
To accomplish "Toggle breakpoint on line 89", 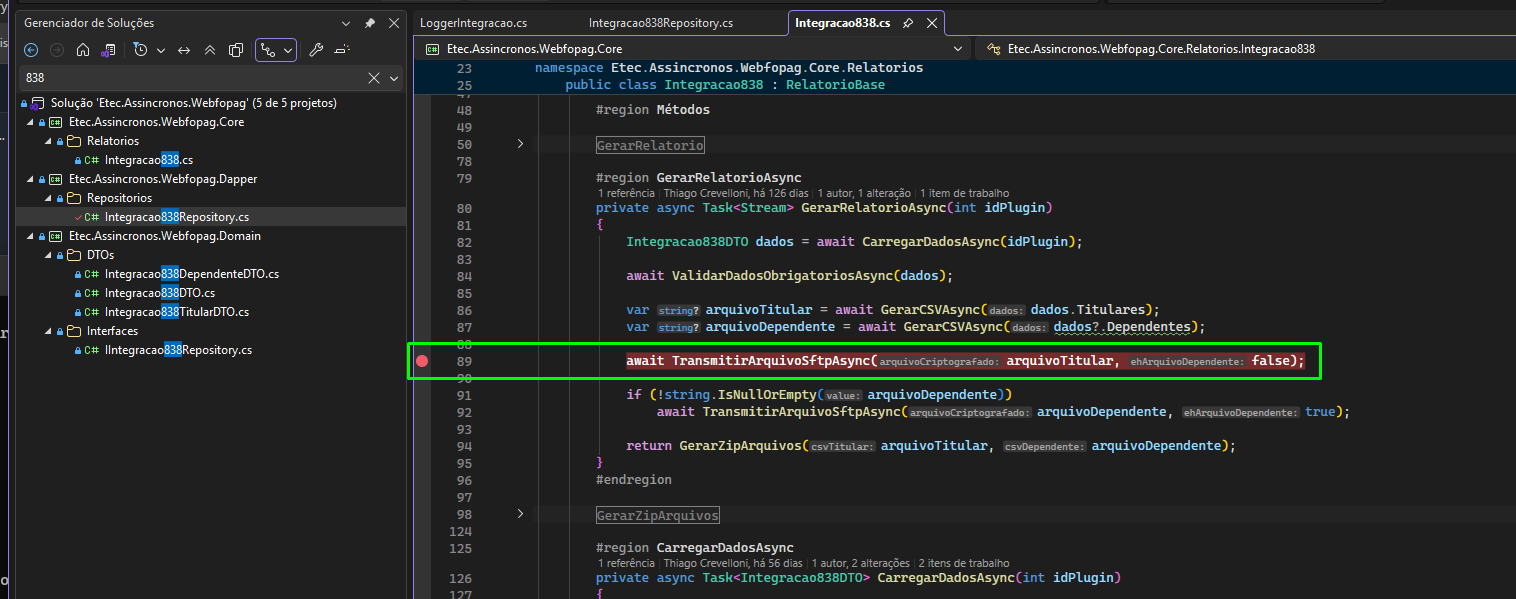I will pos(422,361).
